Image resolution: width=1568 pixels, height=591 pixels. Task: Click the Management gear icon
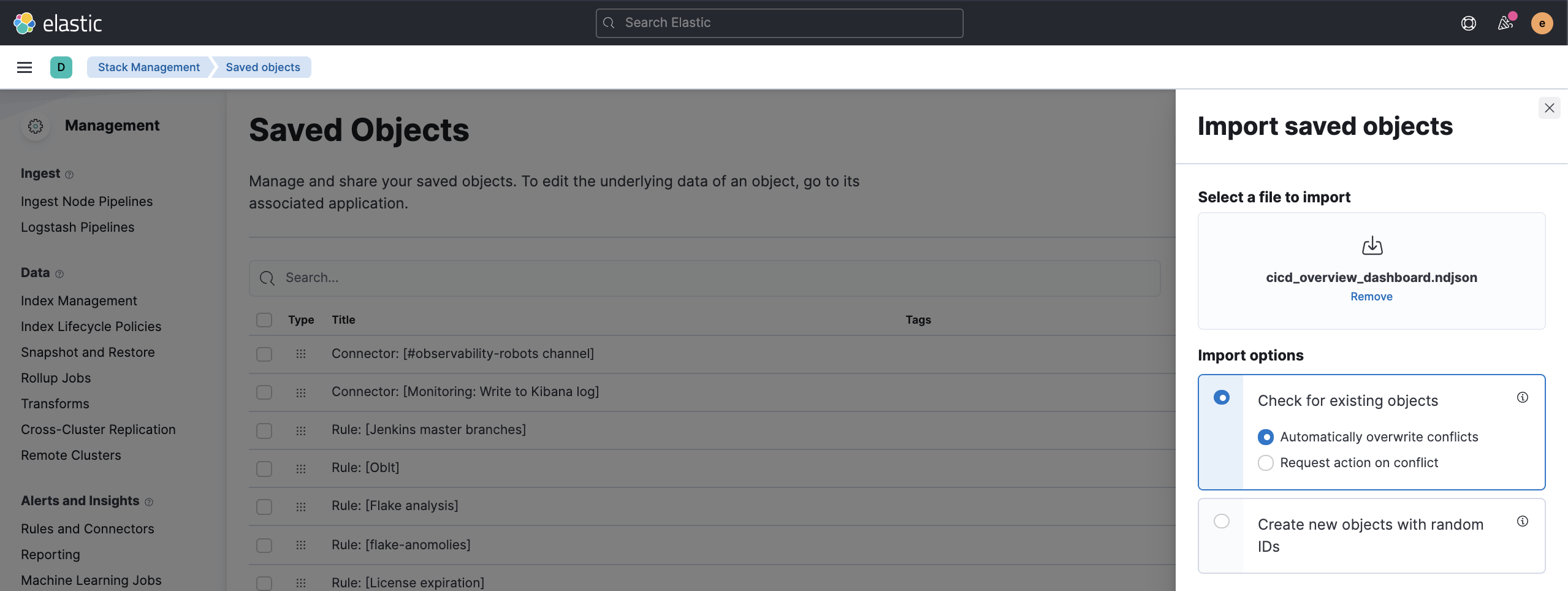coord(36,126)
